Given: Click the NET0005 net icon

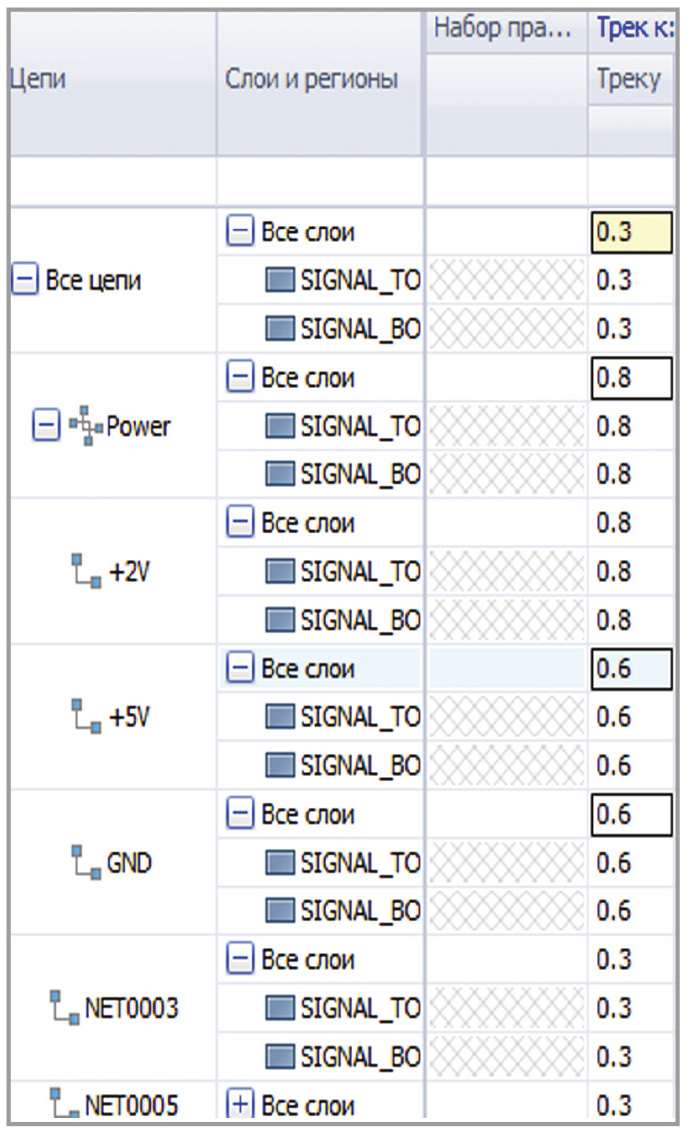Looking at the screenshot, I should pyautogui.click(x=66, y=1103).
